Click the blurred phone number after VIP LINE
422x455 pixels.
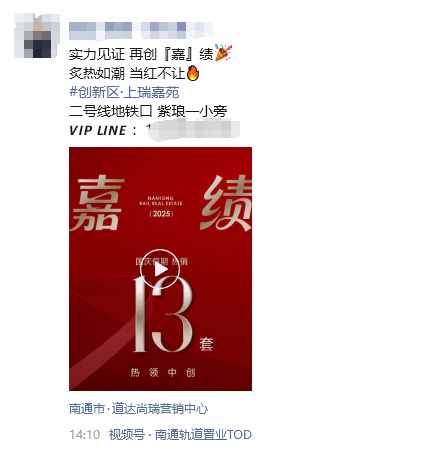point(193,130)
